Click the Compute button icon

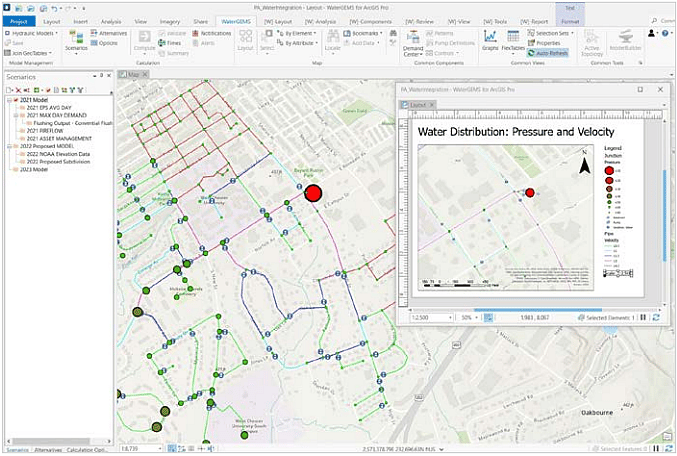point(144,37)
